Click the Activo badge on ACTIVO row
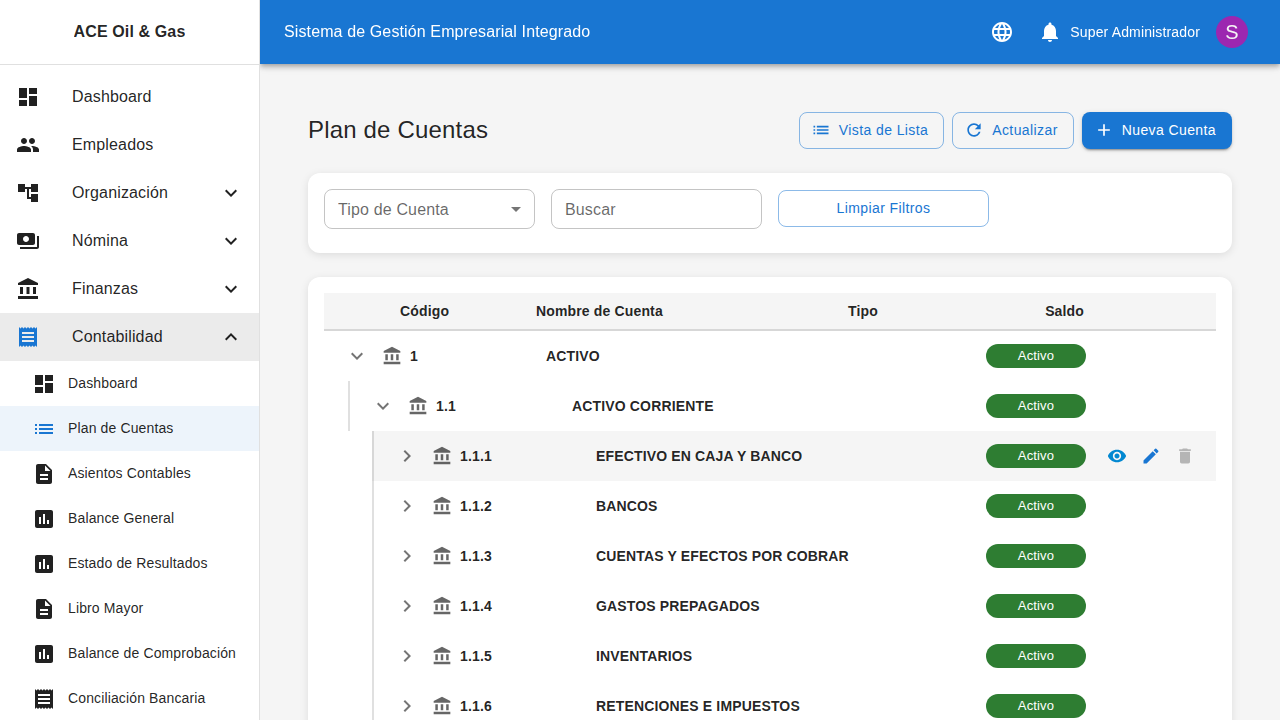 1035,356
